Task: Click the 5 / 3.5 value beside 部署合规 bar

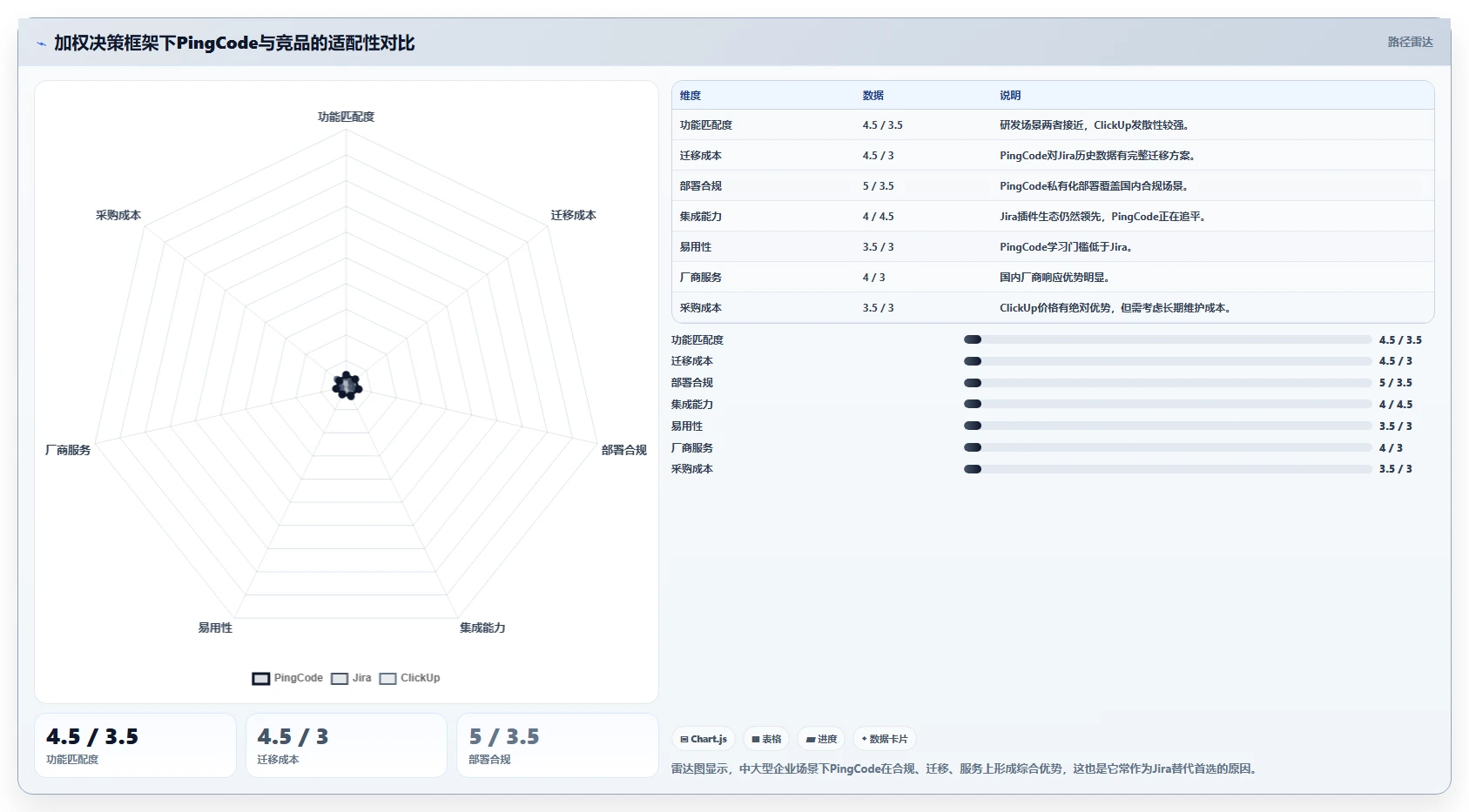Action: pyautogui.click(x=1396, y=383)
